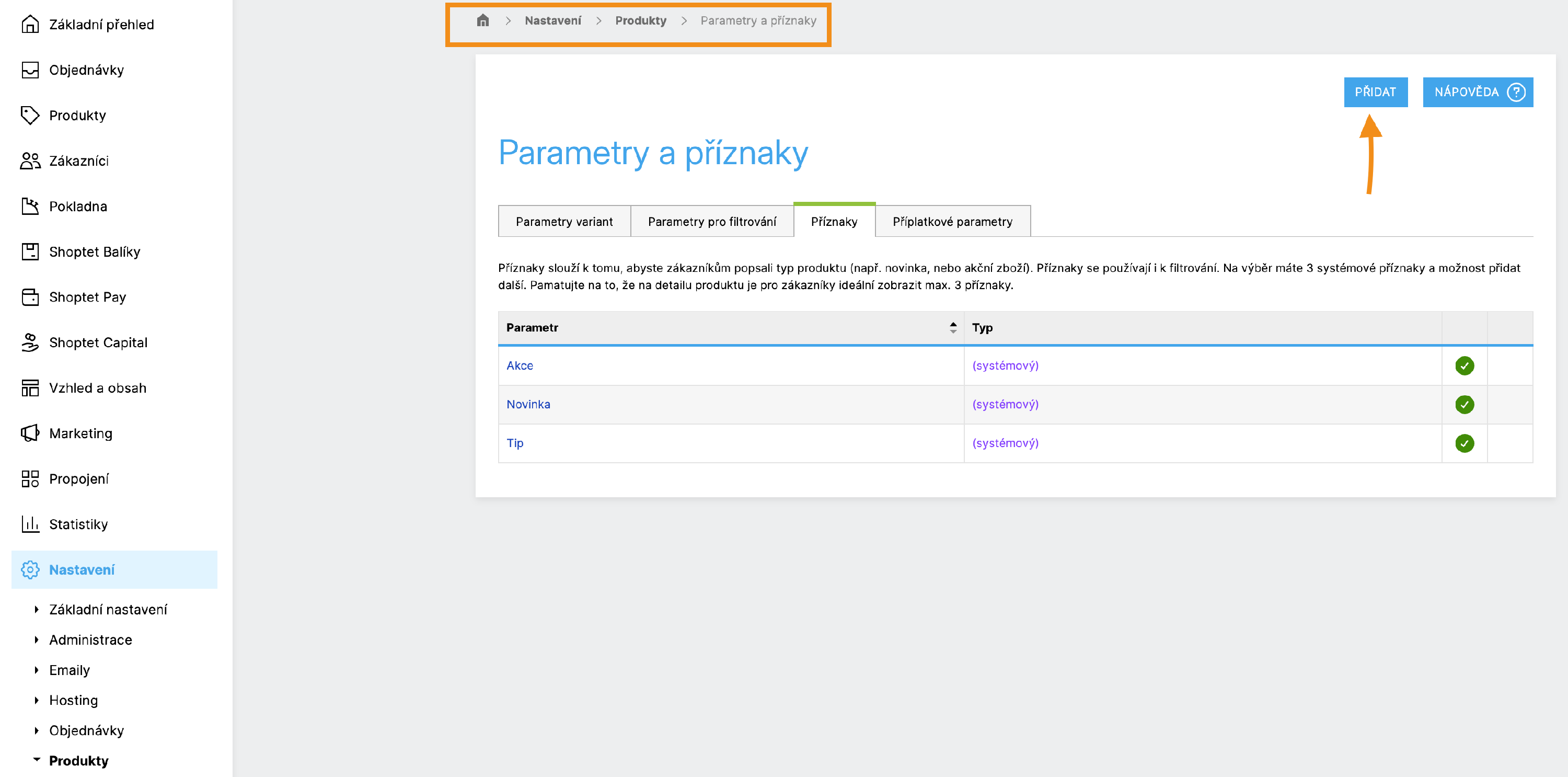Toggle the green checkmark for Tip
This screenshot has height=777, width=1568.
(x=1464, y=443)
